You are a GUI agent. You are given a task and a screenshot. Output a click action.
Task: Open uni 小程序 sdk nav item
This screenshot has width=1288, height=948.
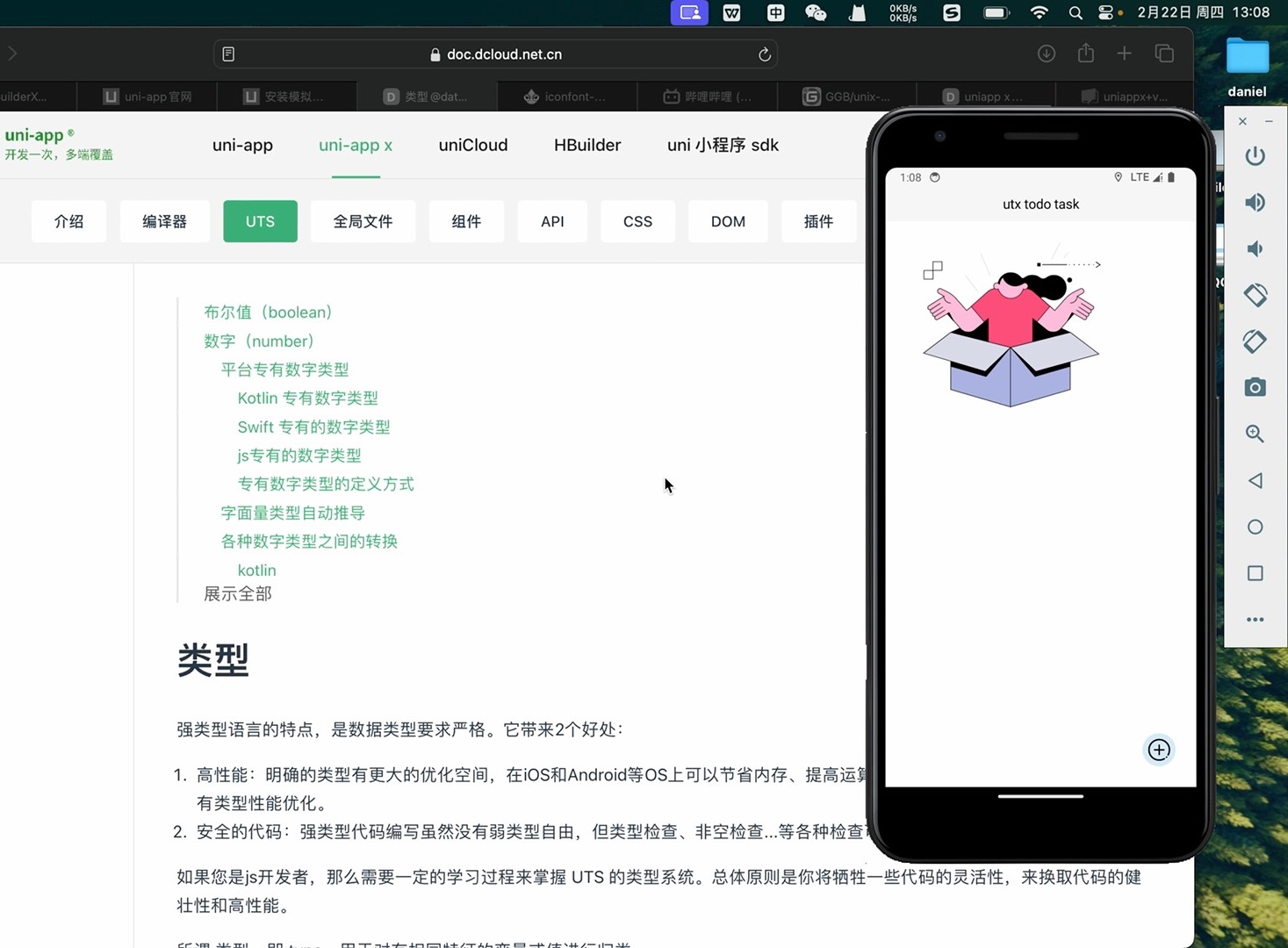[723, 145]
